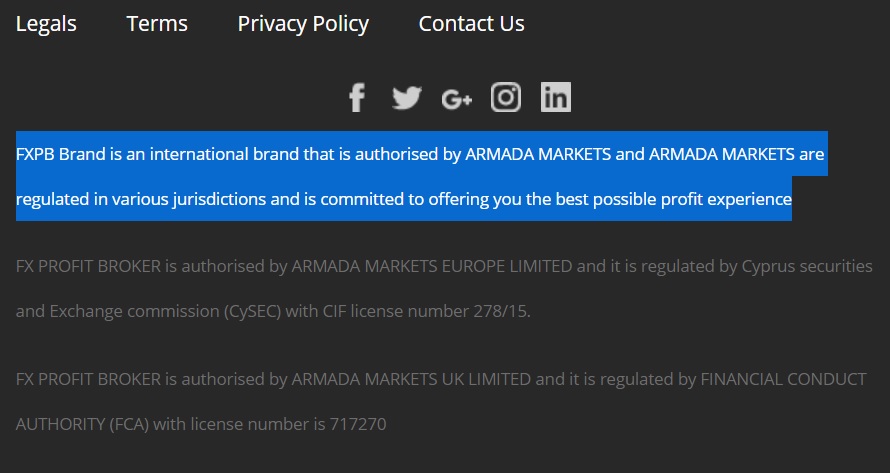
Task: Click the text AUTHORITY (FCA)
Action: tap(82, 424)
